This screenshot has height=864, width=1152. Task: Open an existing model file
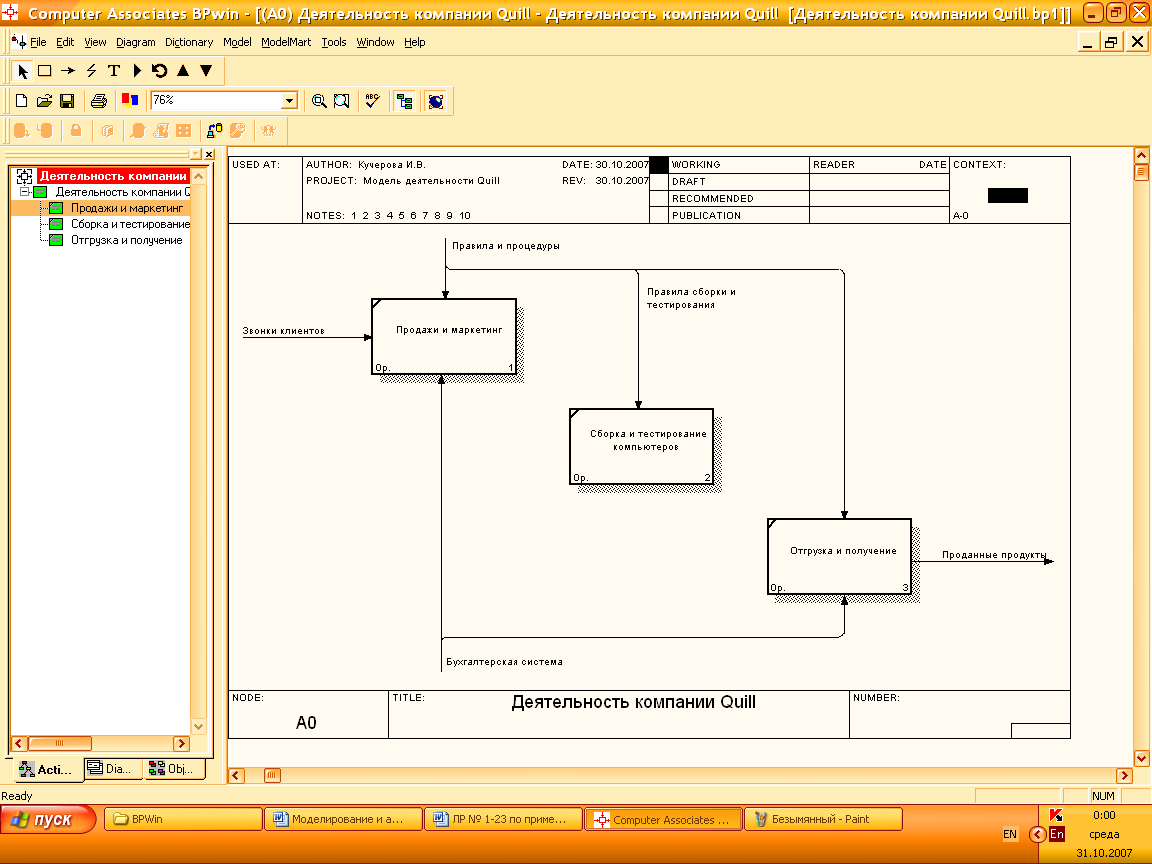[44, 101]
